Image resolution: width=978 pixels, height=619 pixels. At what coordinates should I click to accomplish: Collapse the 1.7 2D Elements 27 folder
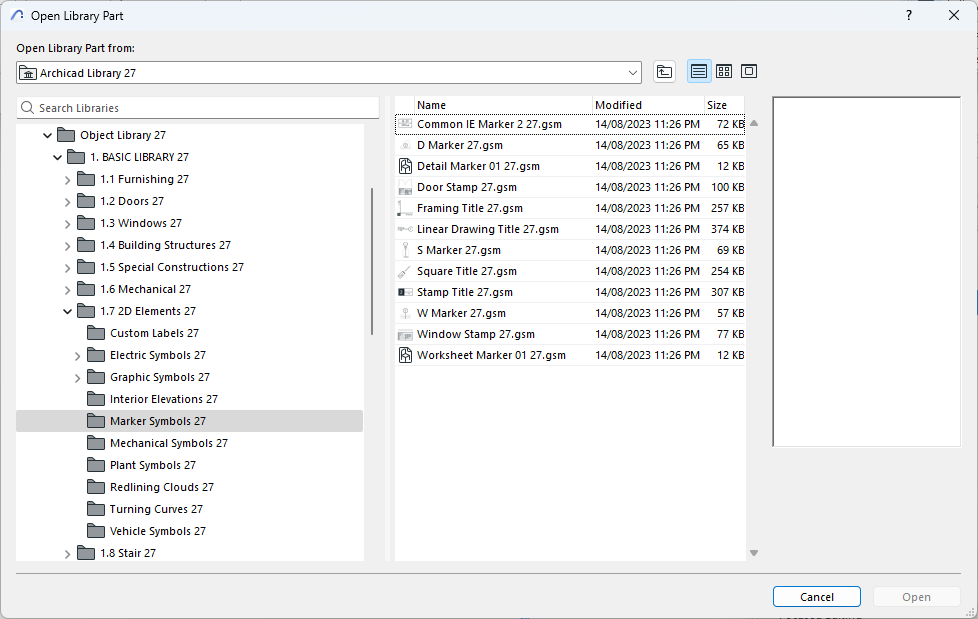tap(67, 311)
